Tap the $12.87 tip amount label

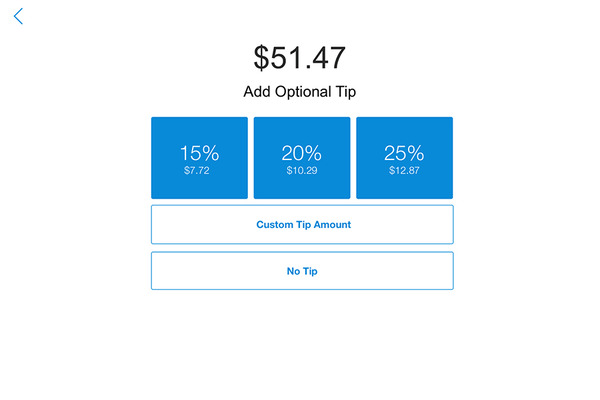[404, 170]
